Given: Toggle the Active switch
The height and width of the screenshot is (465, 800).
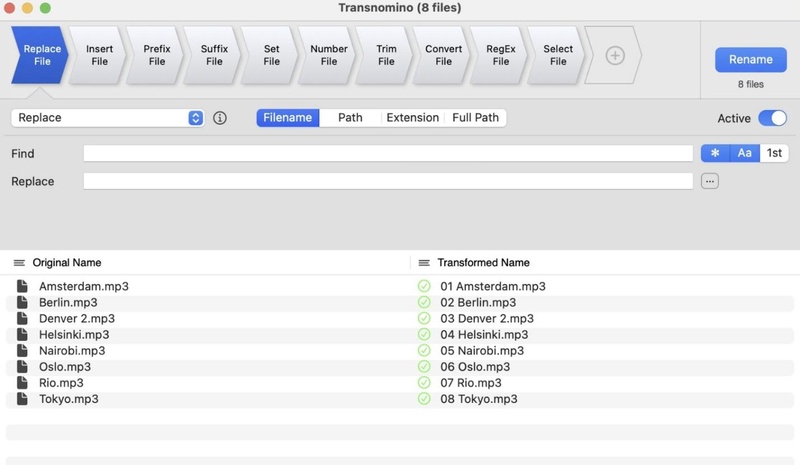Looking at the screenshot, I should 772,118.
